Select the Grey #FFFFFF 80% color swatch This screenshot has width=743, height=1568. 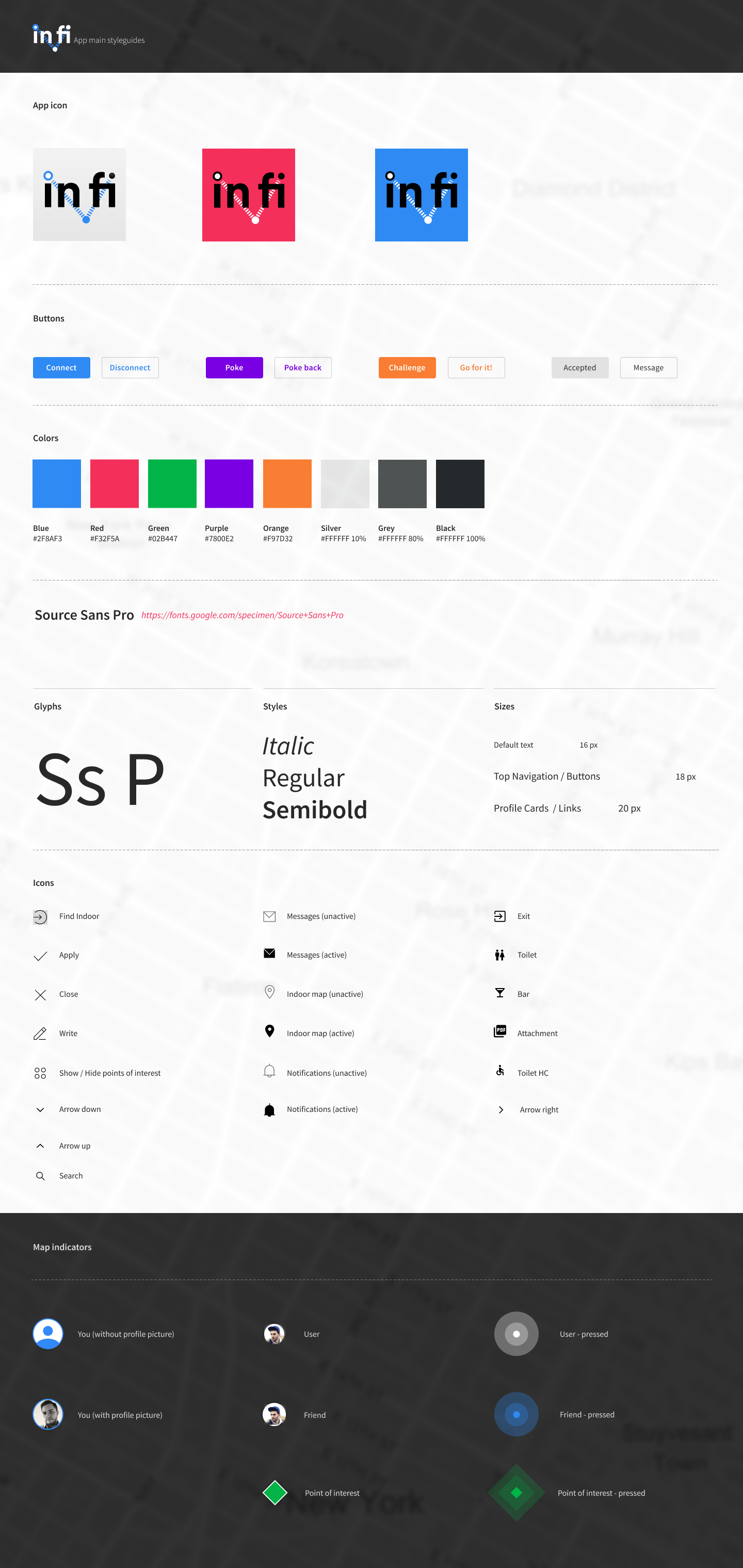[x=402, y=484]
